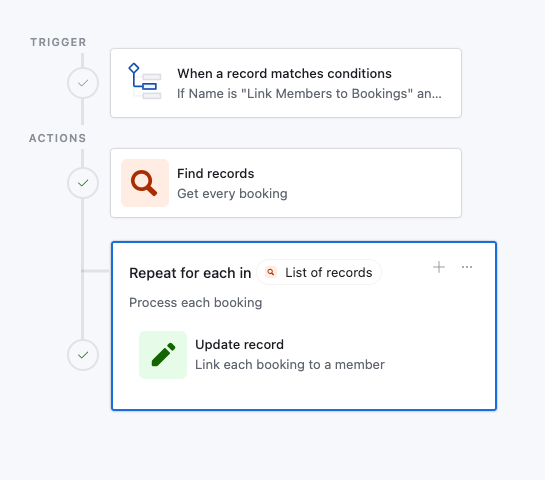The height and width of the screenshot is (480, 545).
Task: Click the Find records status checkmark circle
Action: 83,183
